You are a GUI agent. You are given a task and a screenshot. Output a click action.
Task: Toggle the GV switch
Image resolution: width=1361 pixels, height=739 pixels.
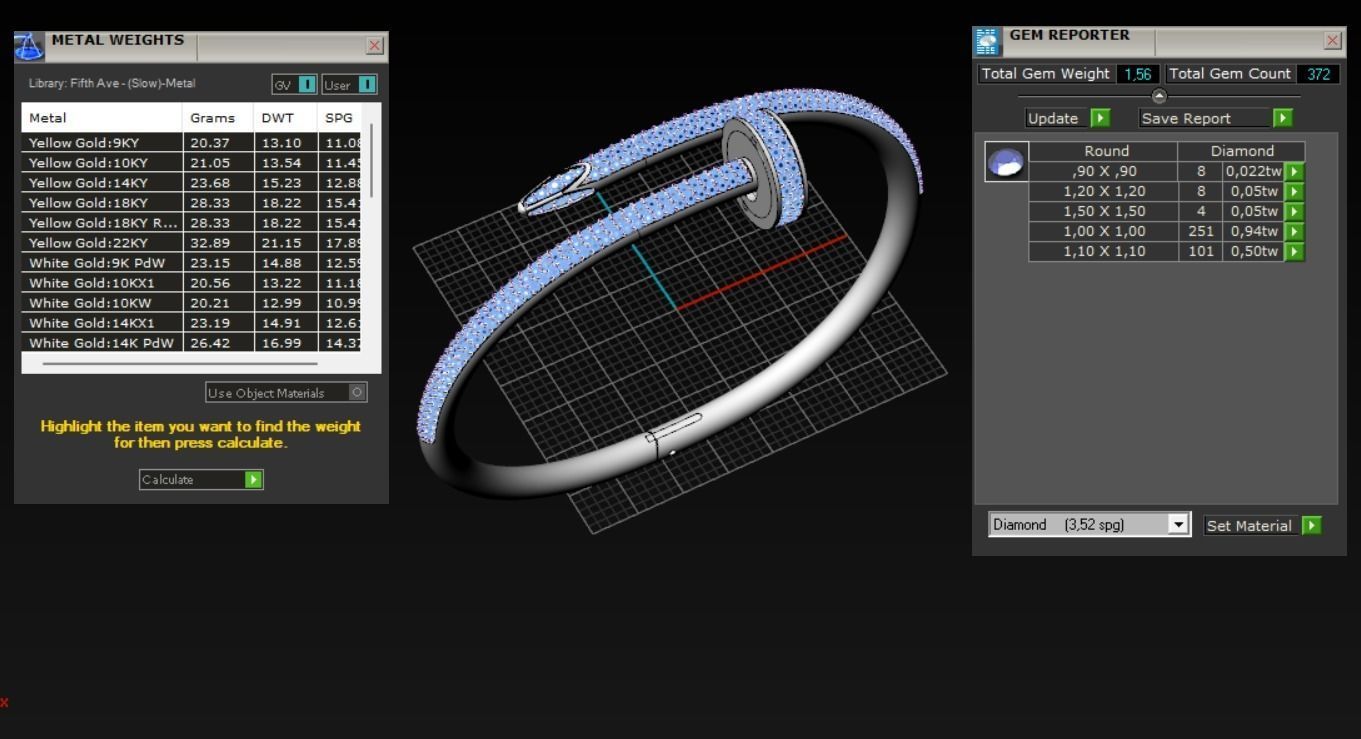[x=294, y=85]
